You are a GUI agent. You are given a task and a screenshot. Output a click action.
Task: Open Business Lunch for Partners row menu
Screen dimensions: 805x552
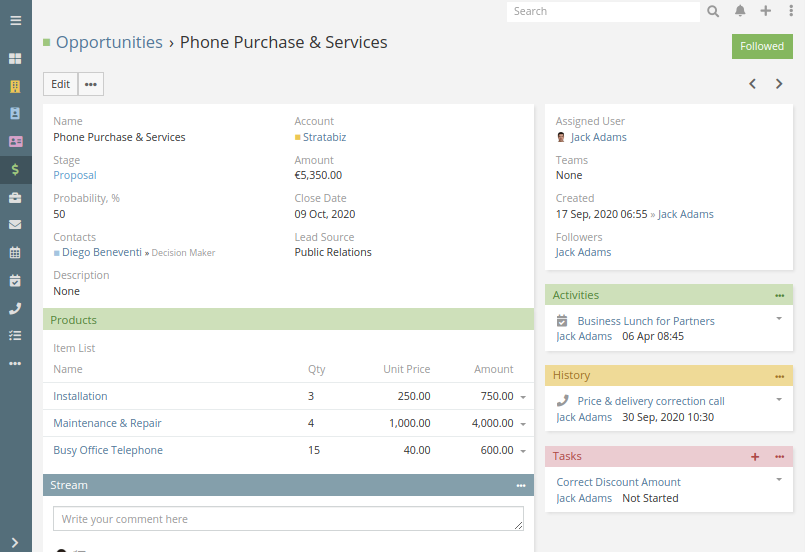point(779,319)
